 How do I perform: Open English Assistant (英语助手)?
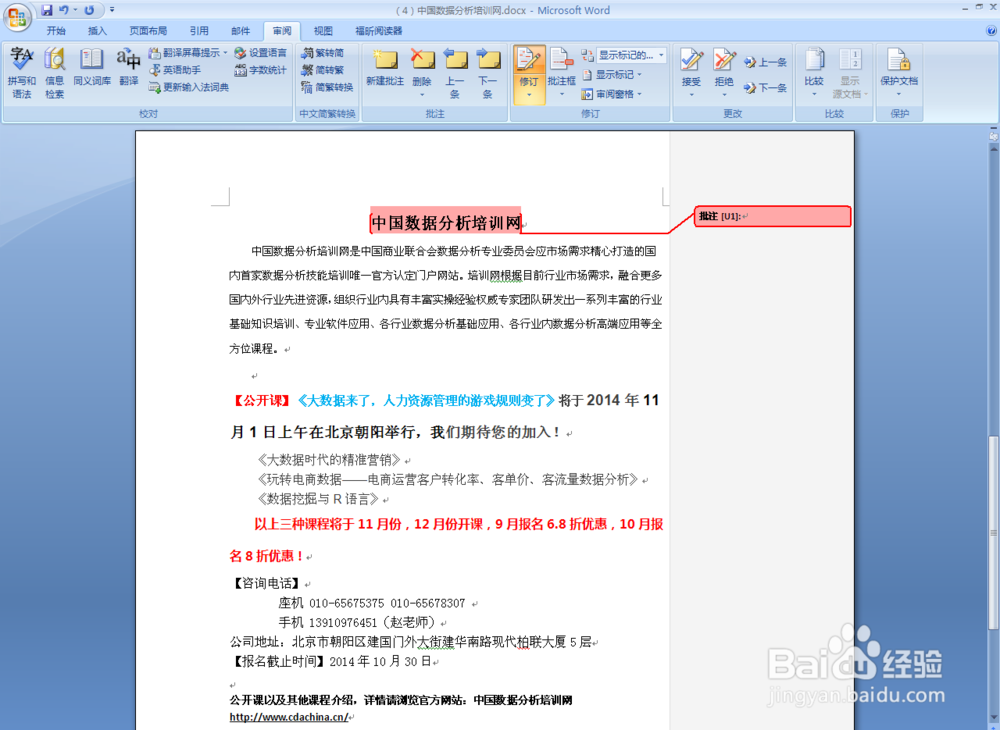[175, 69]
